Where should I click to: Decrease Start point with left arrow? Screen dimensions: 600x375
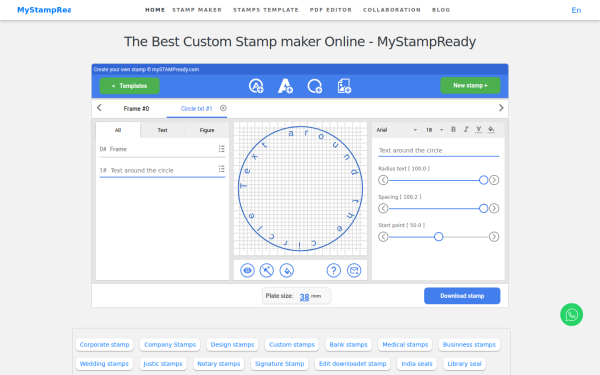tap(383, 236)
